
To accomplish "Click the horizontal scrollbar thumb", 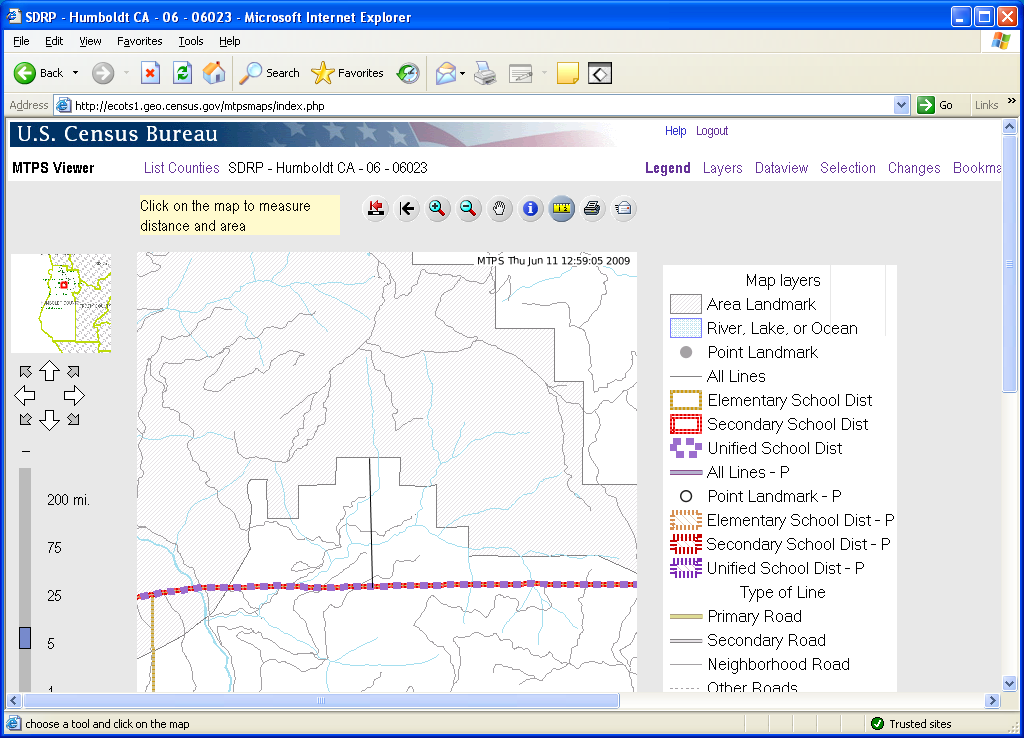I will tap(321, 701).
